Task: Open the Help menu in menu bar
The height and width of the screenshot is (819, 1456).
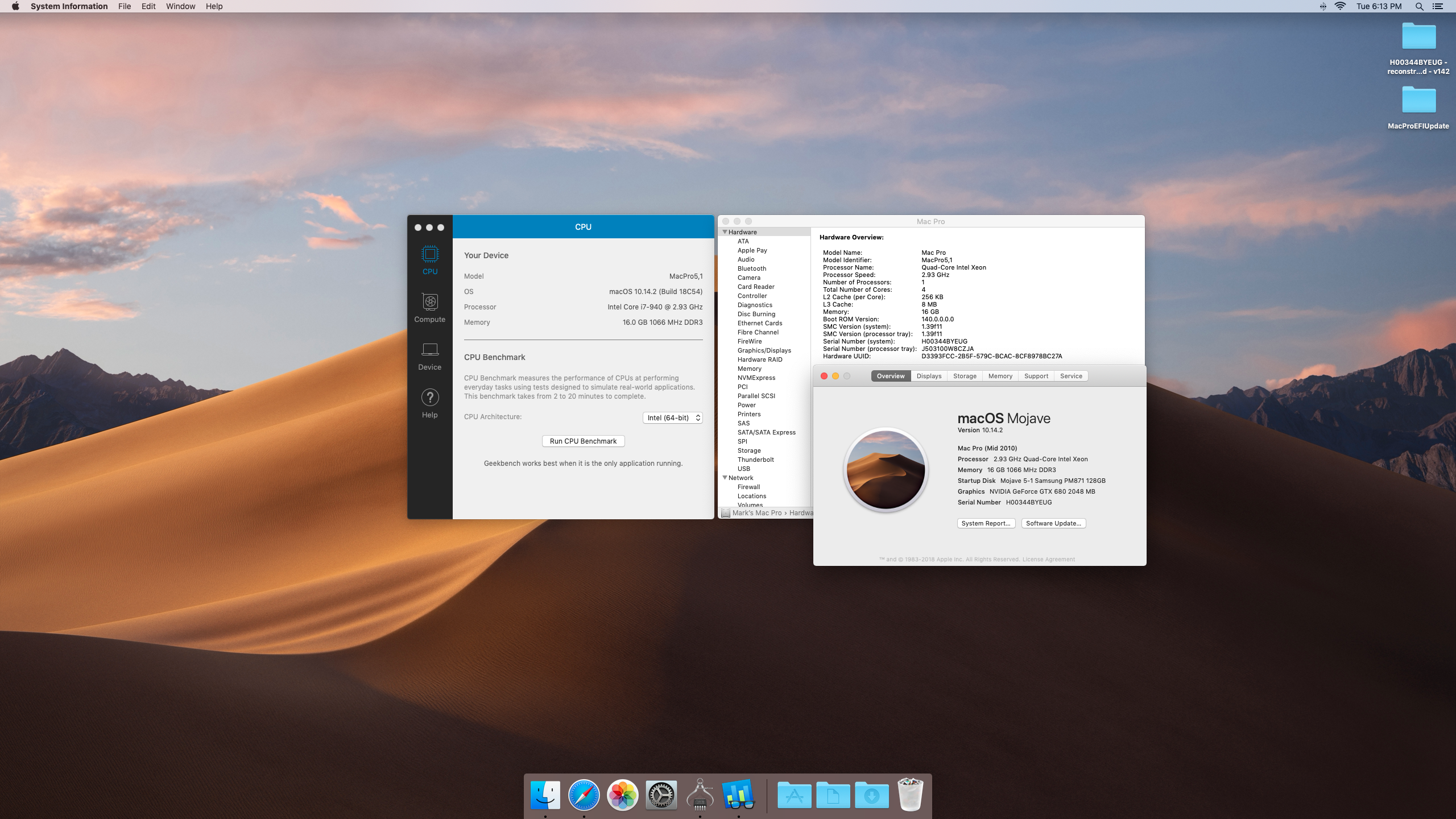Action: pos(214,6)
